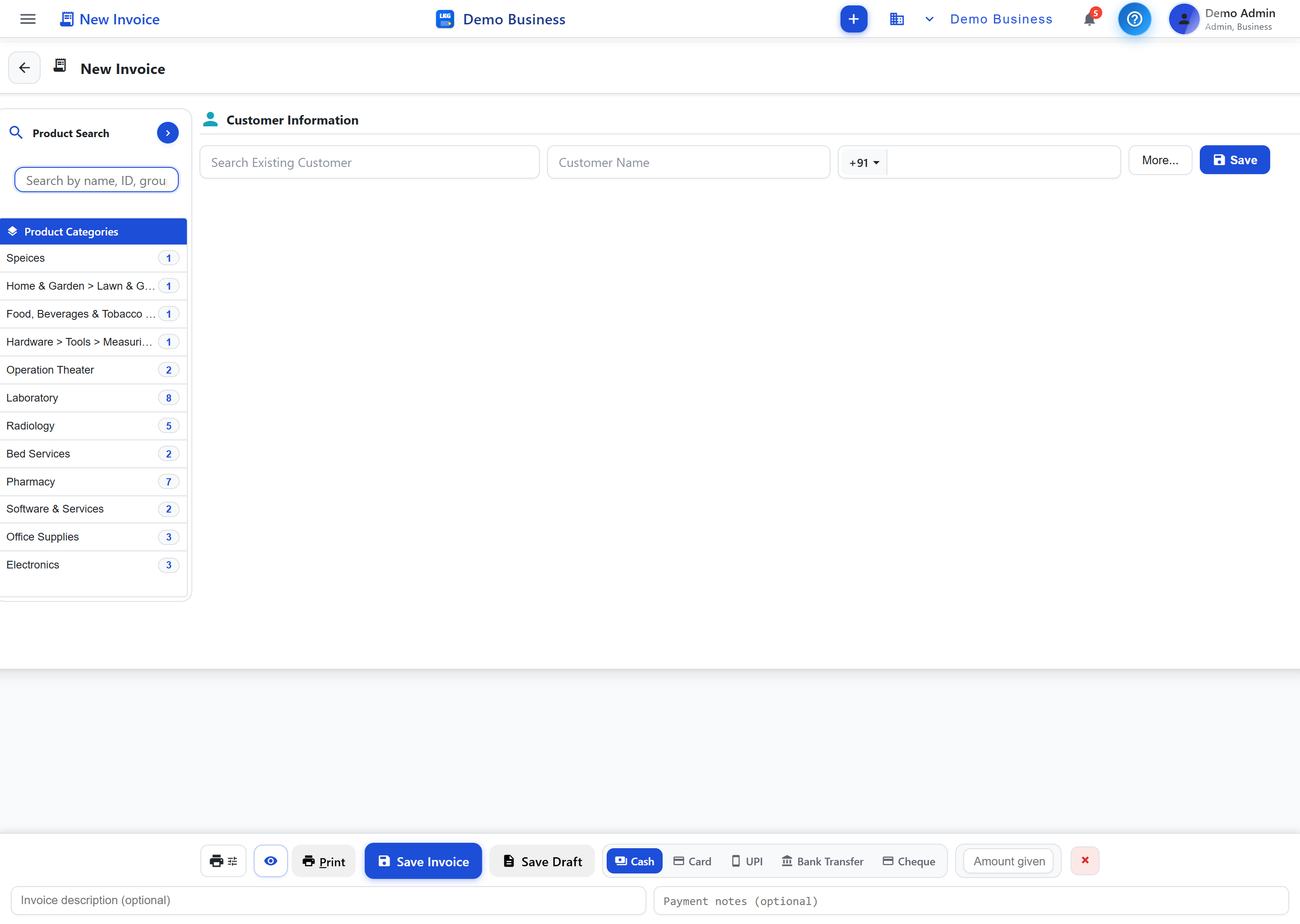
Task: Focus the Customer Name field
Action: [x=688, y=163]
